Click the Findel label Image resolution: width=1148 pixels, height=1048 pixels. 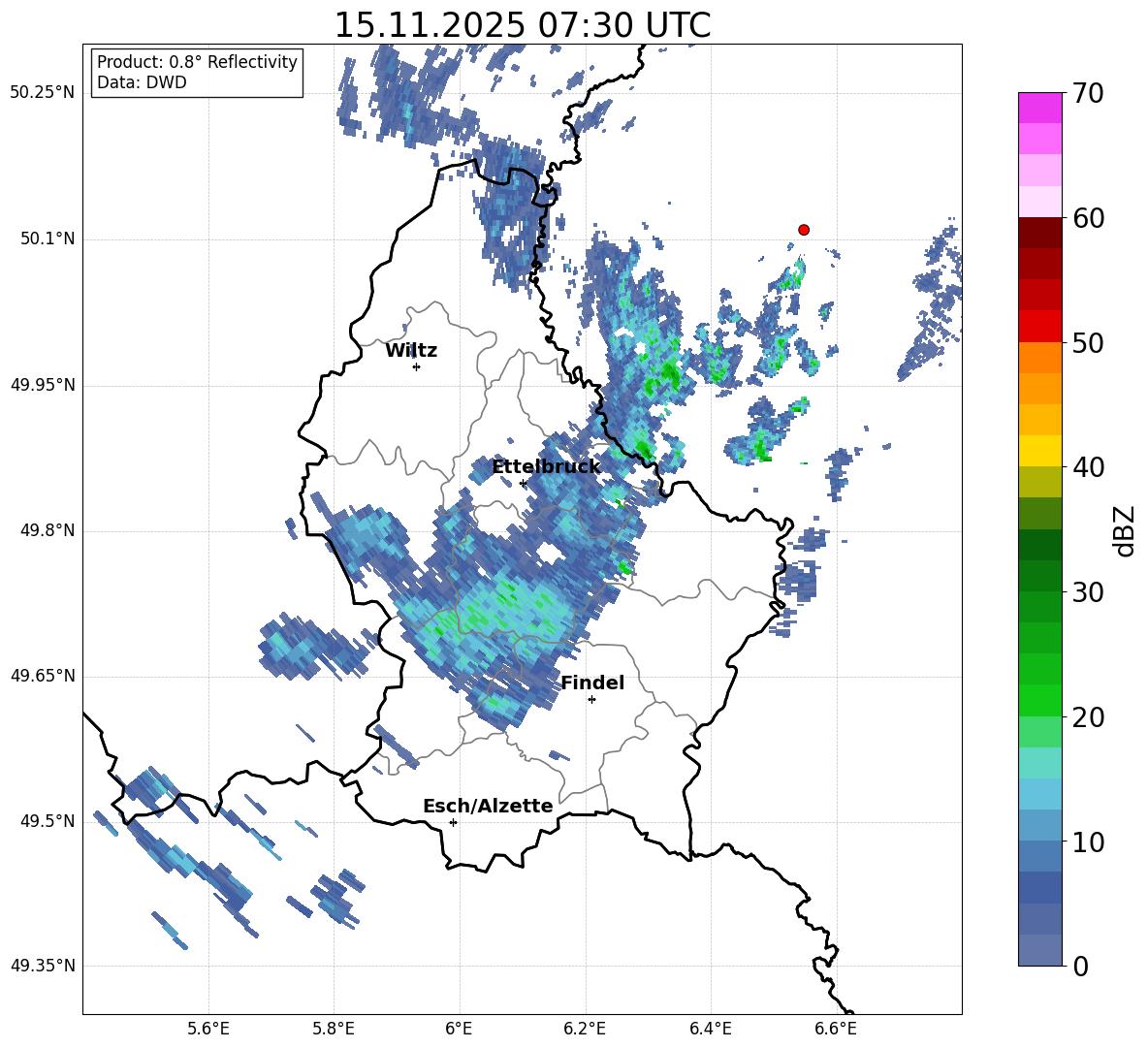(592, 683)
